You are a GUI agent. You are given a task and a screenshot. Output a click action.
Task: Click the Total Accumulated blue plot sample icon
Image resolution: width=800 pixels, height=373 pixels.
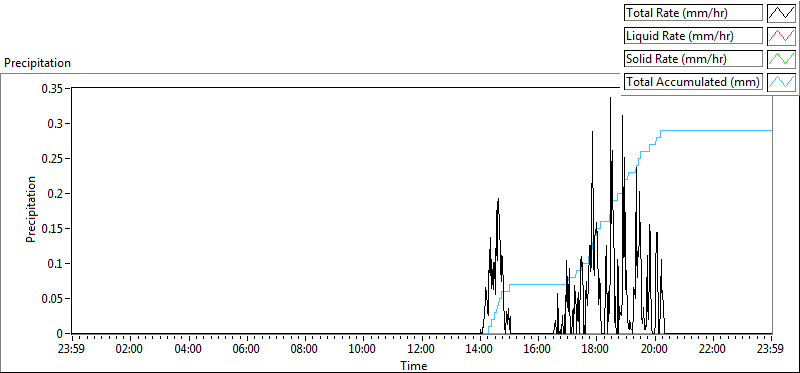click(781, 82)
